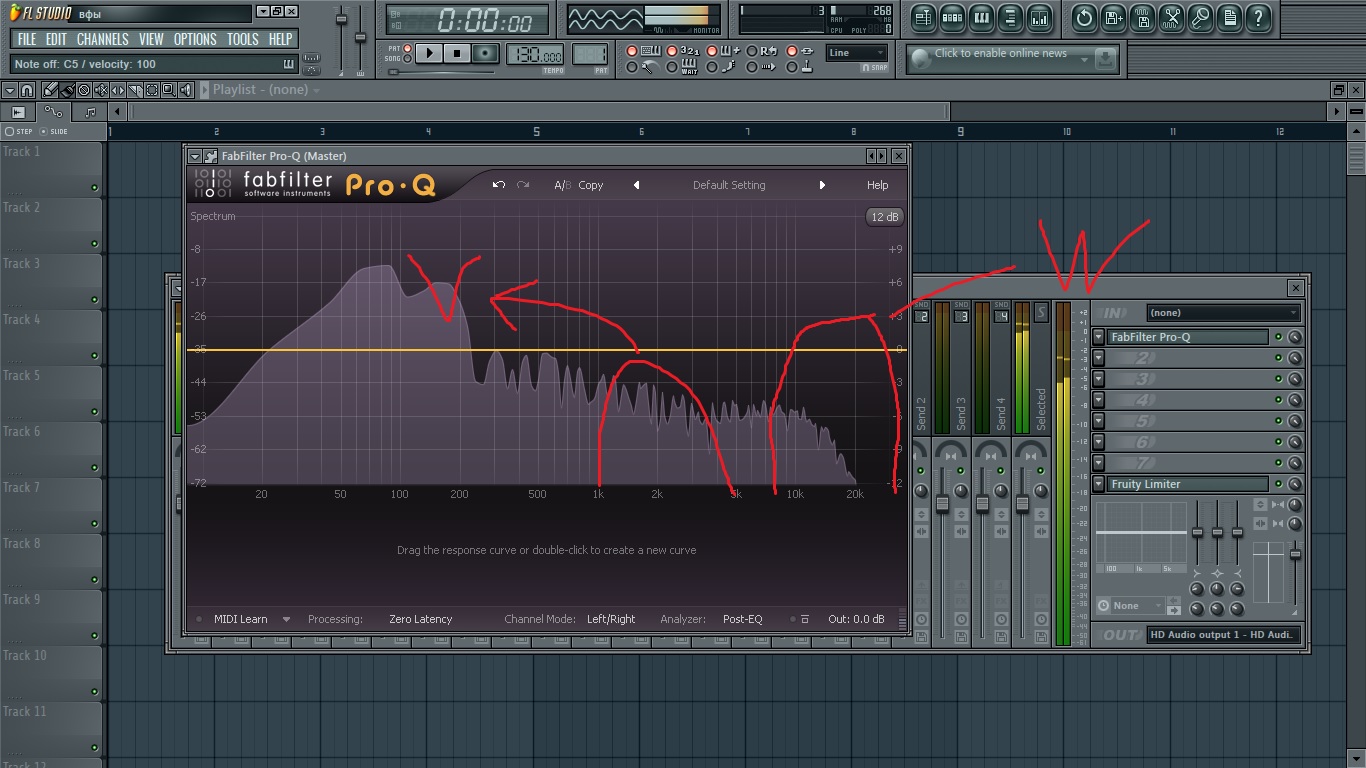Toggle the Playlist snap magnet icon
Image resolution: width=1366 pixels, height=768 pixels.
(x=27, y=90)
